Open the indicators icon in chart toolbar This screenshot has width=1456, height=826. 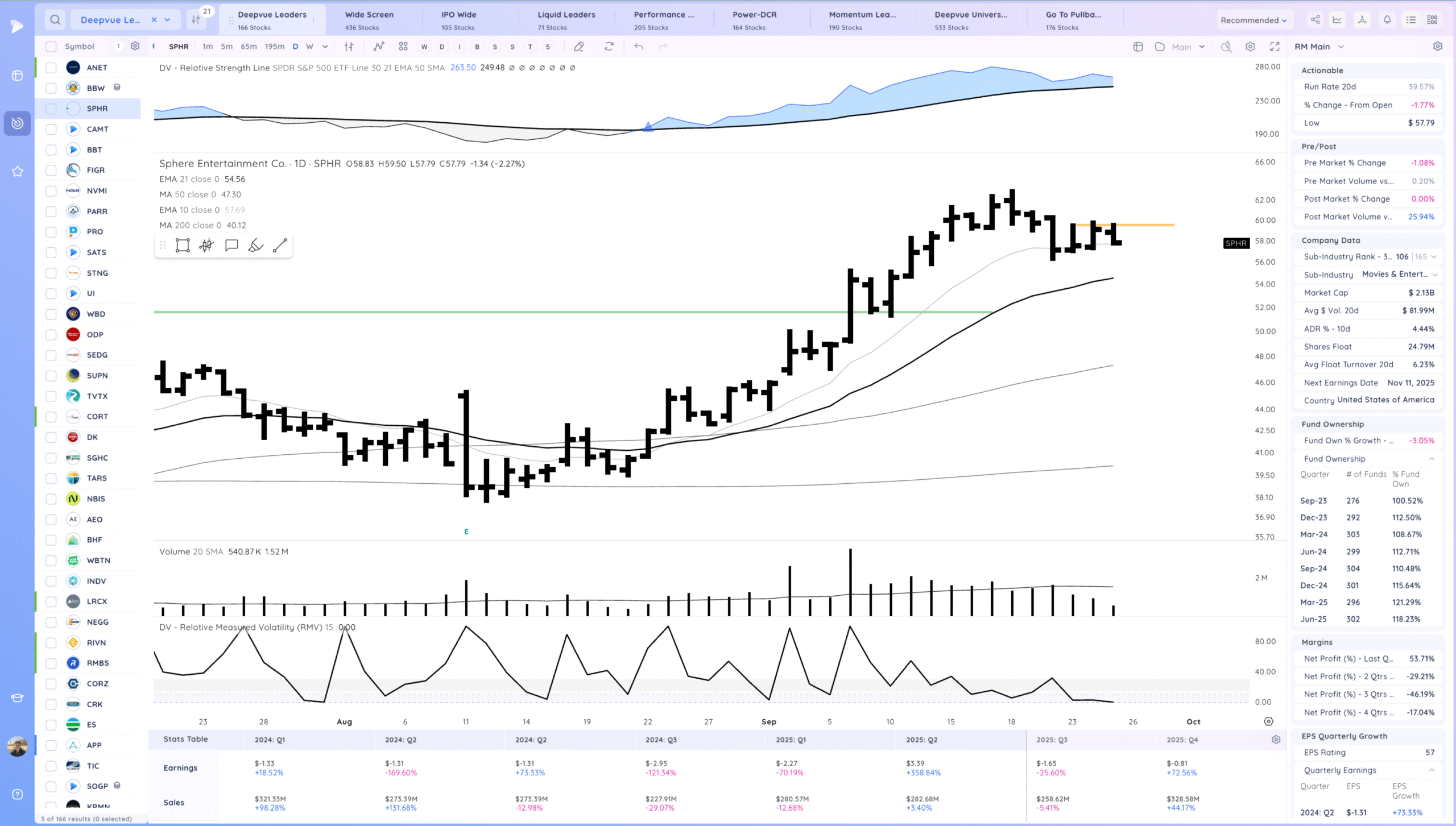pos(379,47)
